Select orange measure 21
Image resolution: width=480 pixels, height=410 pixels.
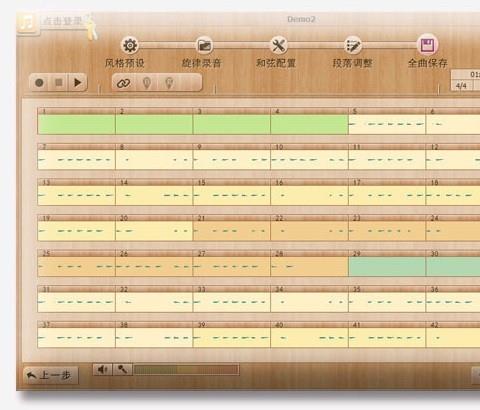(232, 231)
